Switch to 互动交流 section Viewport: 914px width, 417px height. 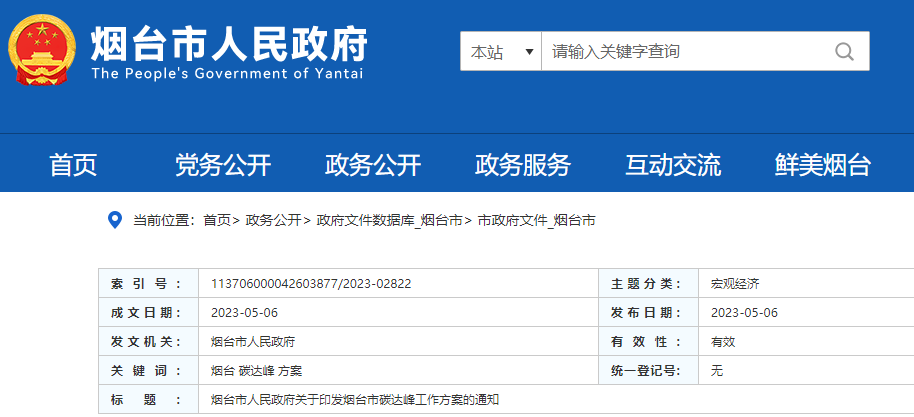(673, 165)
